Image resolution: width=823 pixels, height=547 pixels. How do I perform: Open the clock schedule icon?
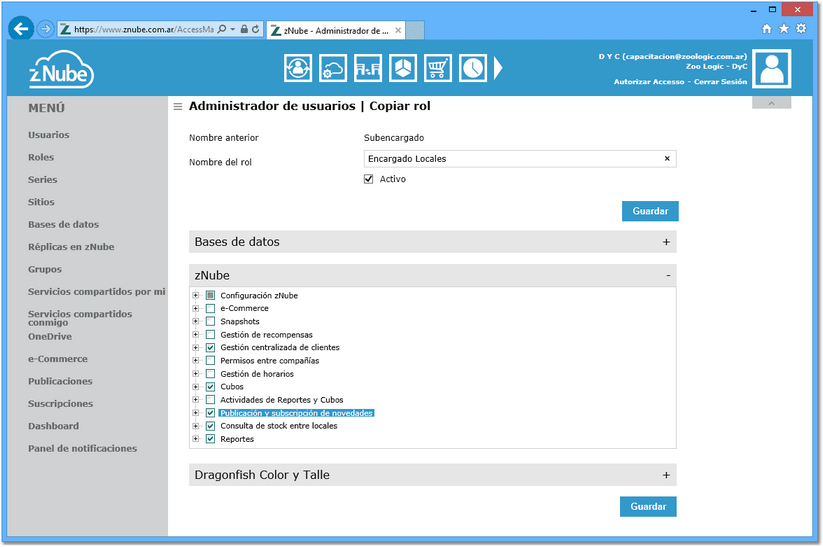pos(473,68)
